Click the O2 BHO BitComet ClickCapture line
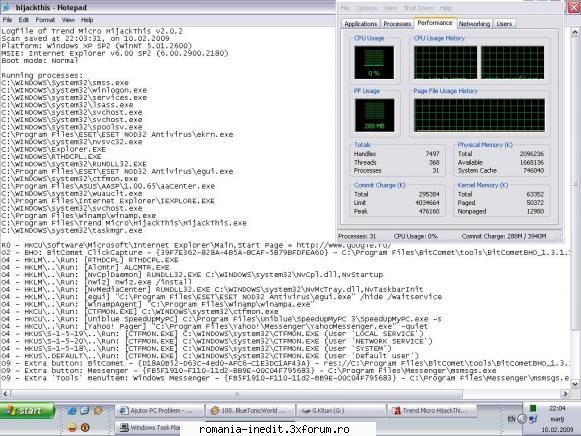This screenshot has height=436, width=581. pos(285,253)
